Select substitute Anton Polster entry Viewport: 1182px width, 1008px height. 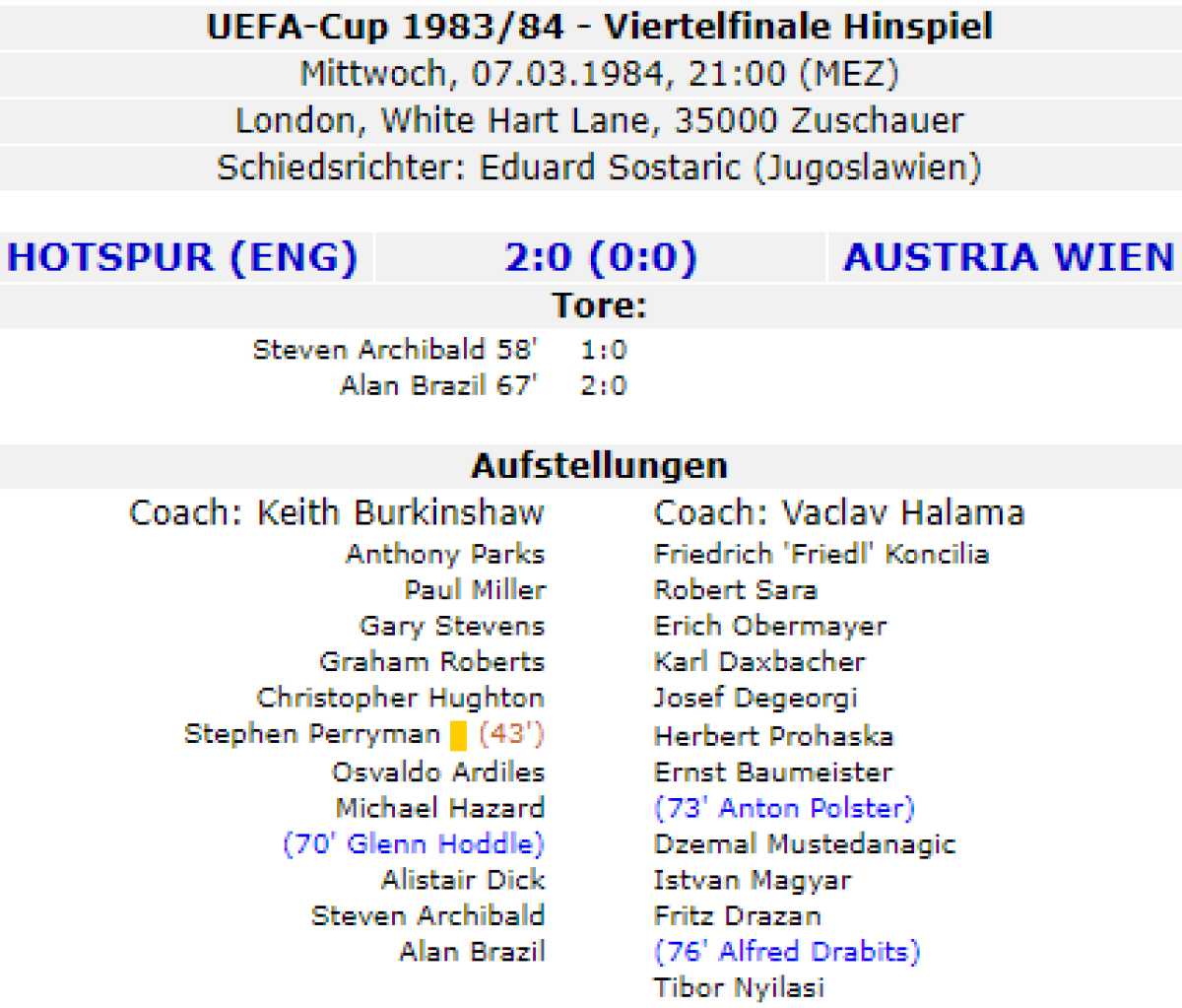784,808
